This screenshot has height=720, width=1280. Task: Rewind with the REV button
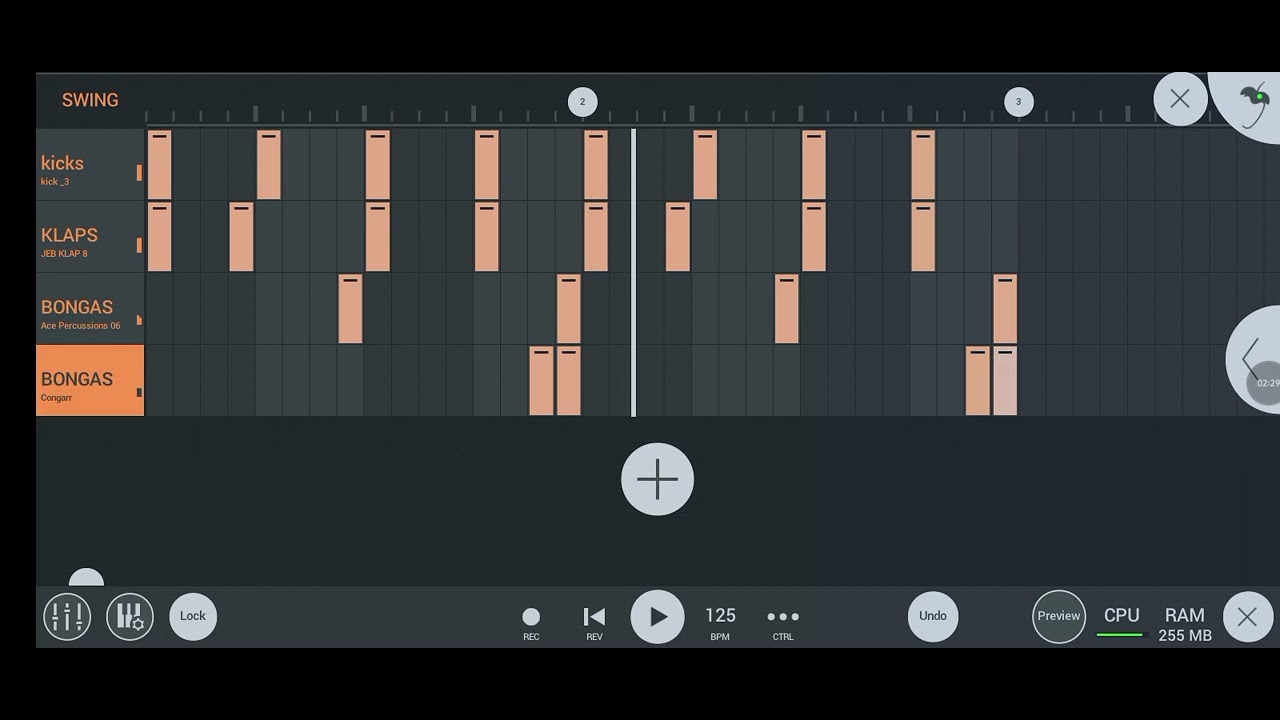point(594,622)
